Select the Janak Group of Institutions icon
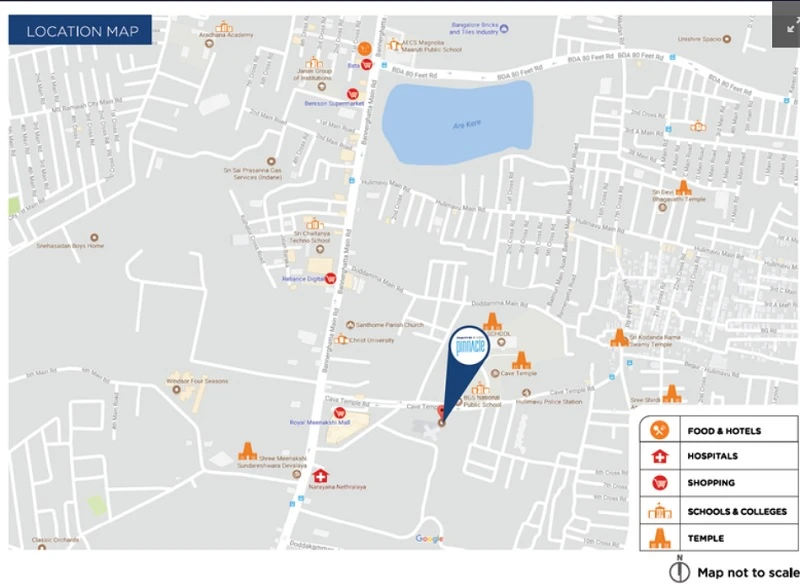 tap(314, 61)
